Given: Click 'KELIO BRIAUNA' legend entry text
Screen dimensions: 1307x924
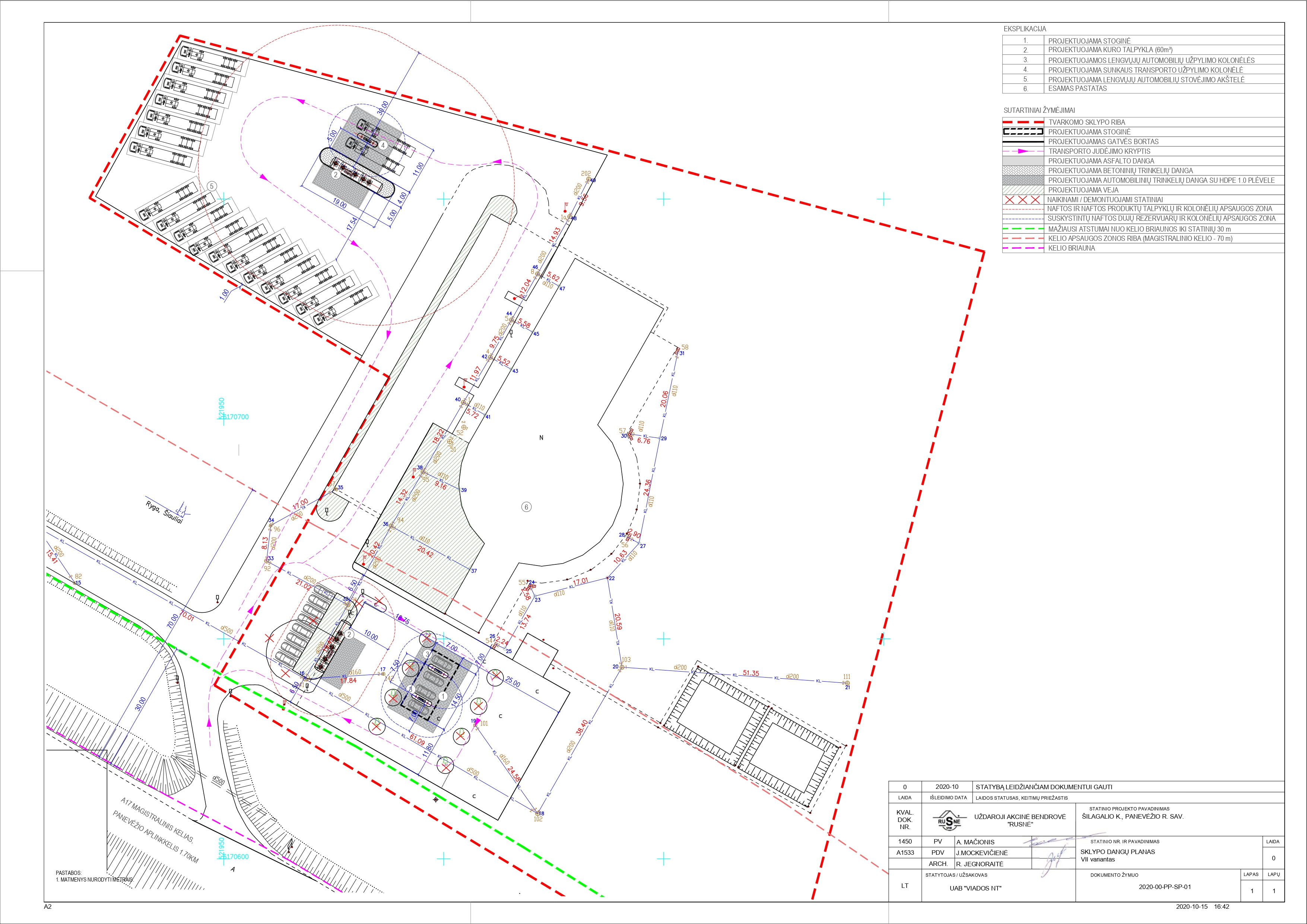Looking at the screenshot, I should 1071,248.
